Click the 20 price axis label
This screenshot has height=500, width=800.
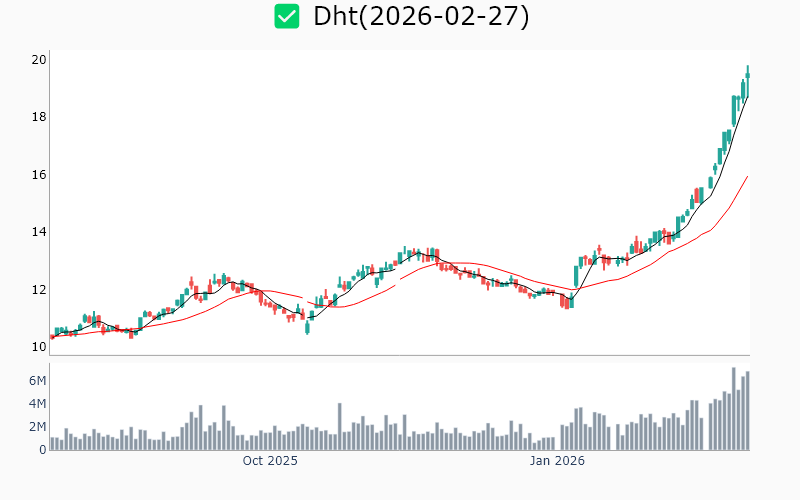point(39,60)
